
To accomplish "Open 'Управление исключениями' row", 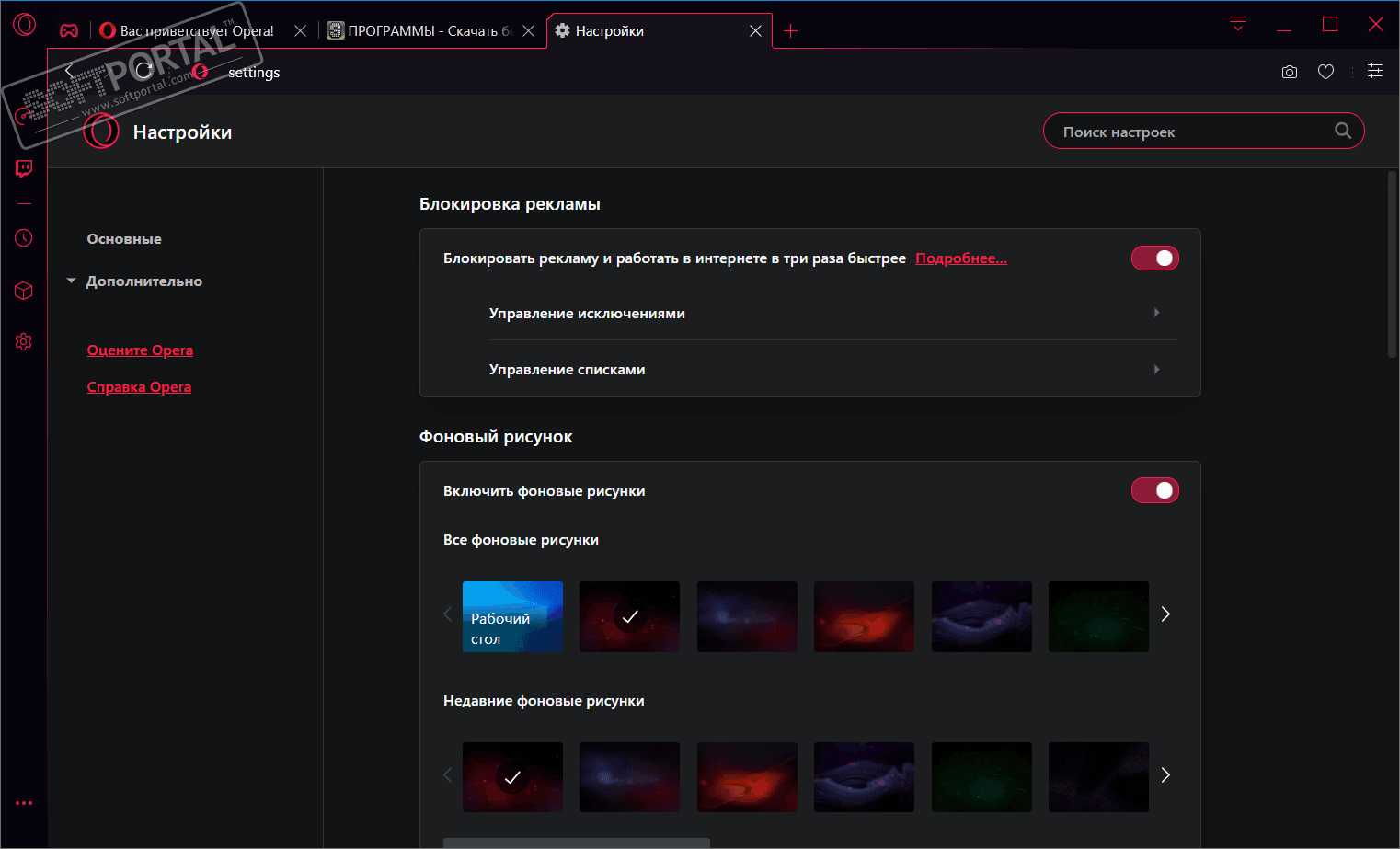I will click(x=833, y=313).
